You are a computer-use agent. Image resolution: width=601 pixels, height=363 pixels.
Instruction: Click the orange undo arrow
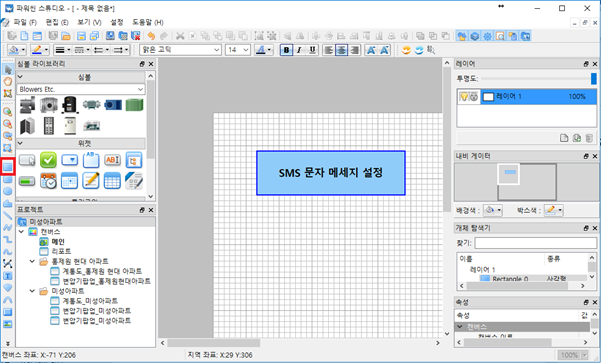[151, 36]
